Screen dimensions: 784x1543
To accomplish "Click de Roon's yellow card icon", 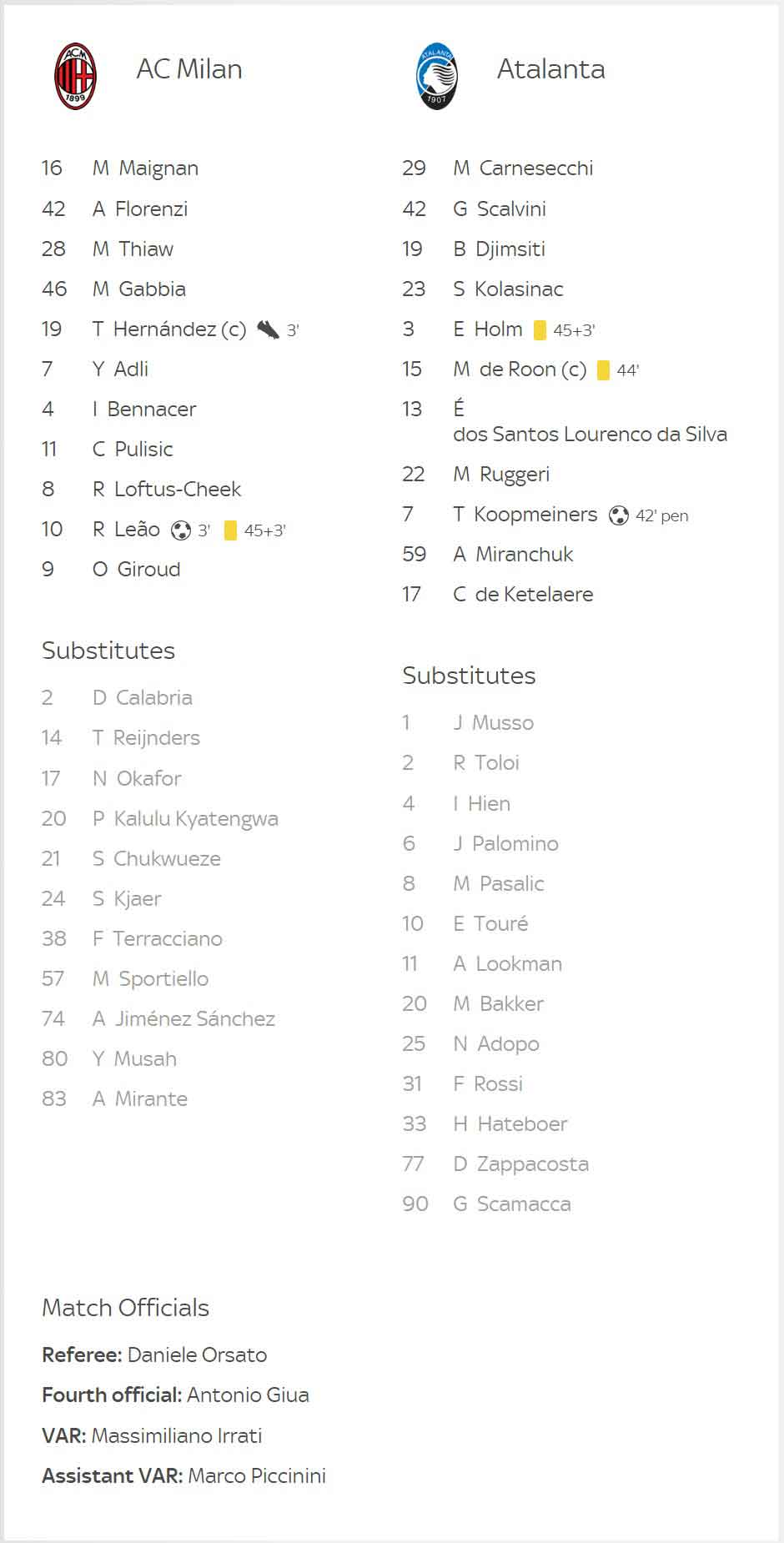I will pos(604,370).
